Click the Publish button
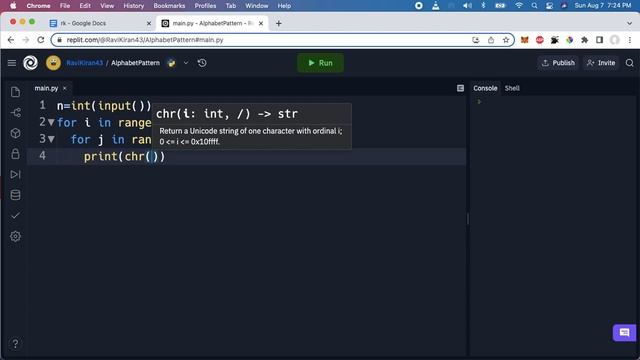 [x=558, y=63]
